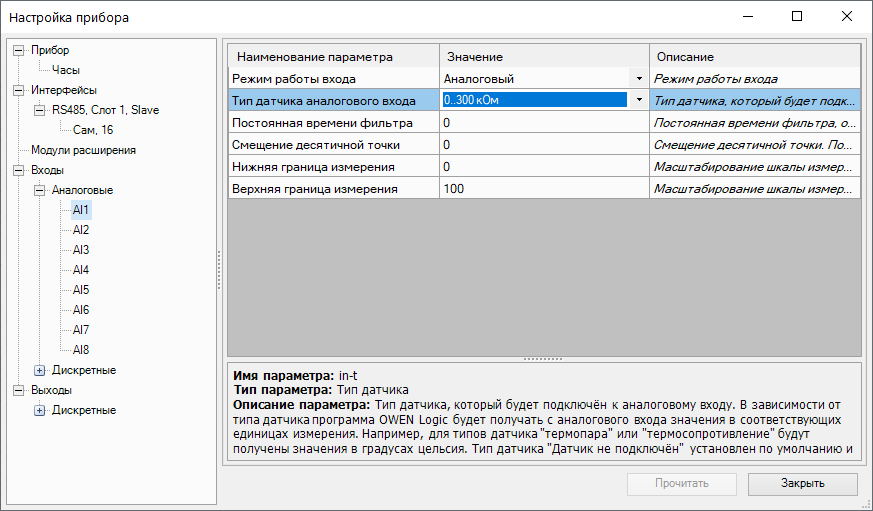Select analog input AI2
873x511 pixels.
pos(81,230)
